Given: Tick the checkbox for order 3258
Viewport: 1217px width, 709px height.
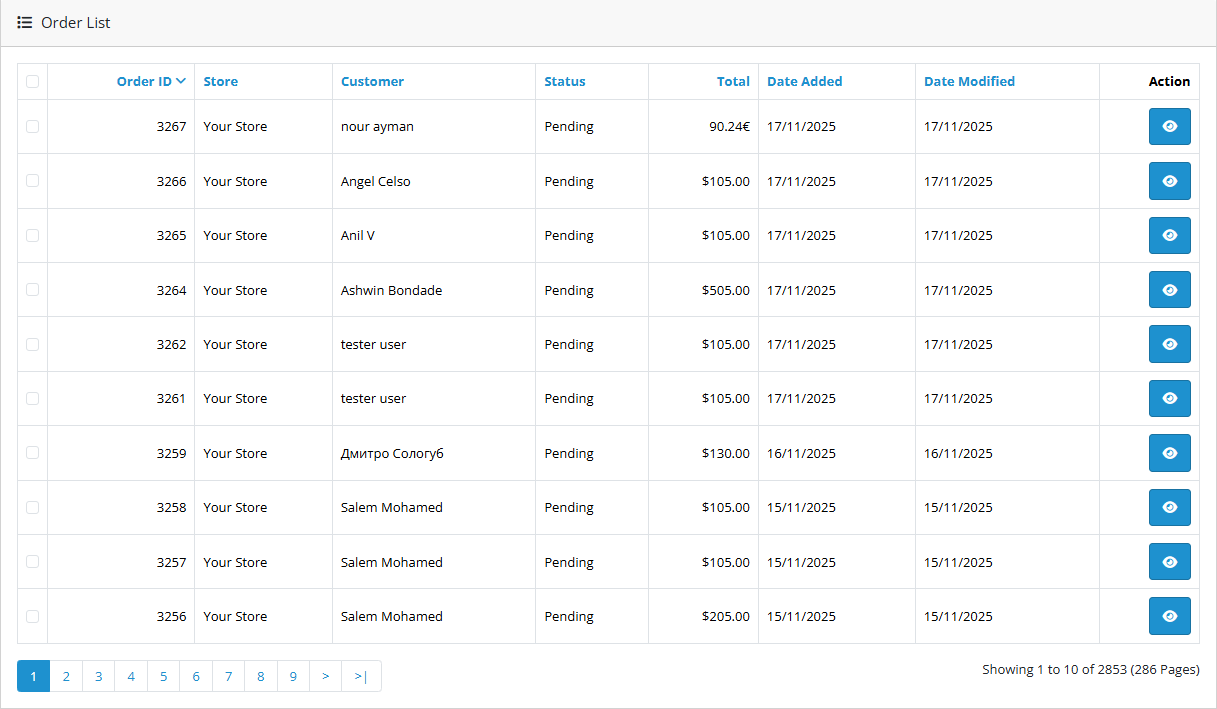Looking at the screenshot, I should coord(33,507).
